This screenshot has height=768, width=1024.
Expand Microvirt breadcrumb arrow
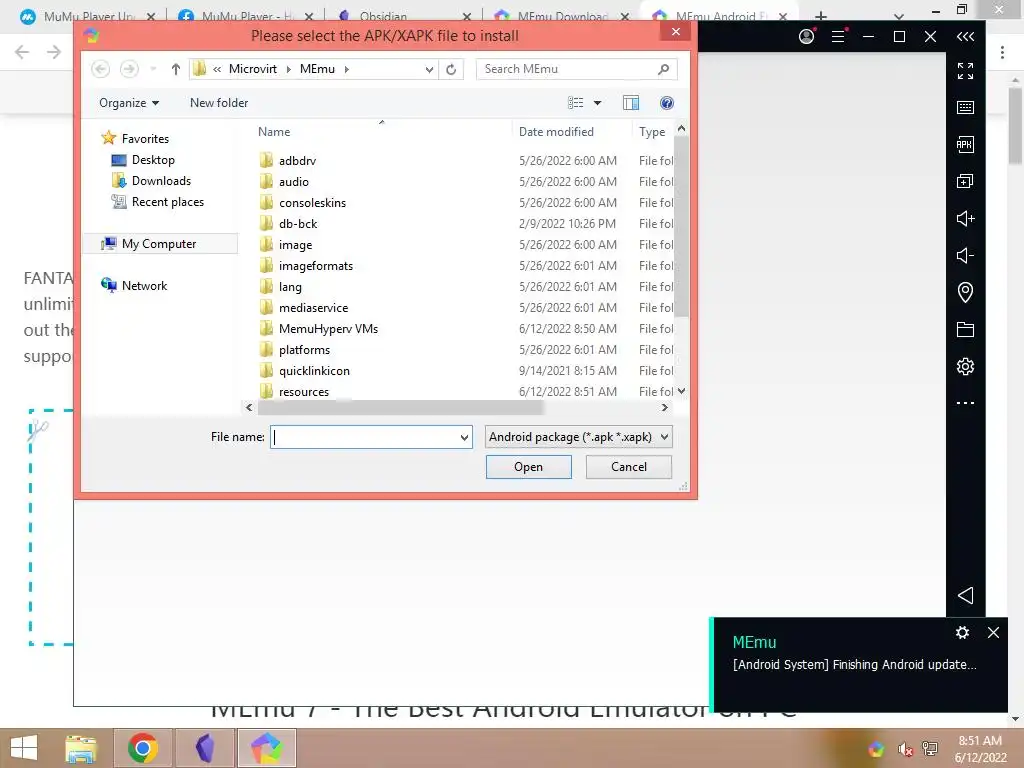[289, 69]
